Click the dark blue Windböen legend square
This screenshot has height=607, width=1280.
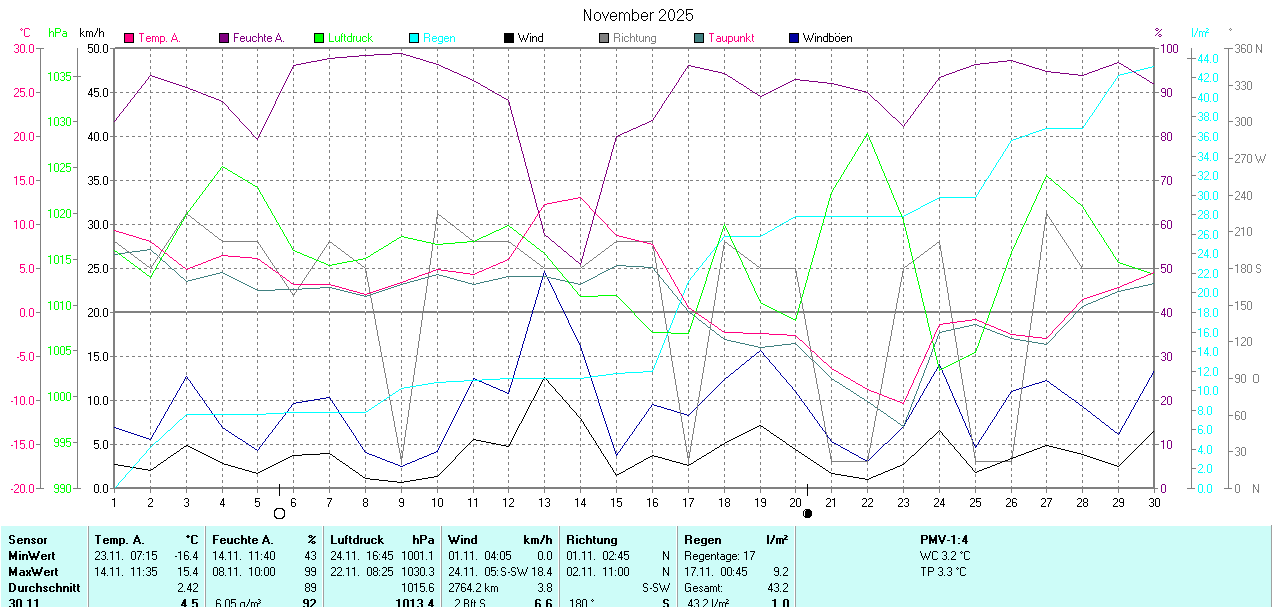(x=794, y=38)
